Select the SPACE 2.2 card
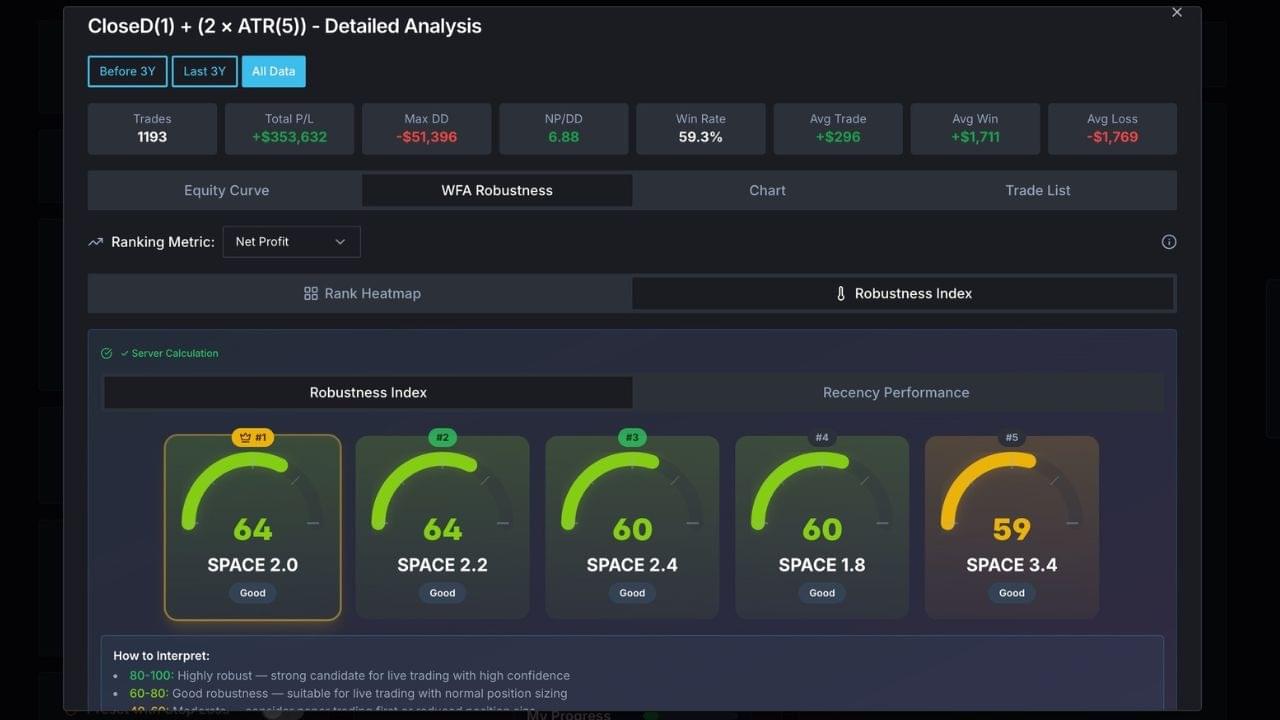Screen dimensions: 1280x720 [x=442, y=527]
